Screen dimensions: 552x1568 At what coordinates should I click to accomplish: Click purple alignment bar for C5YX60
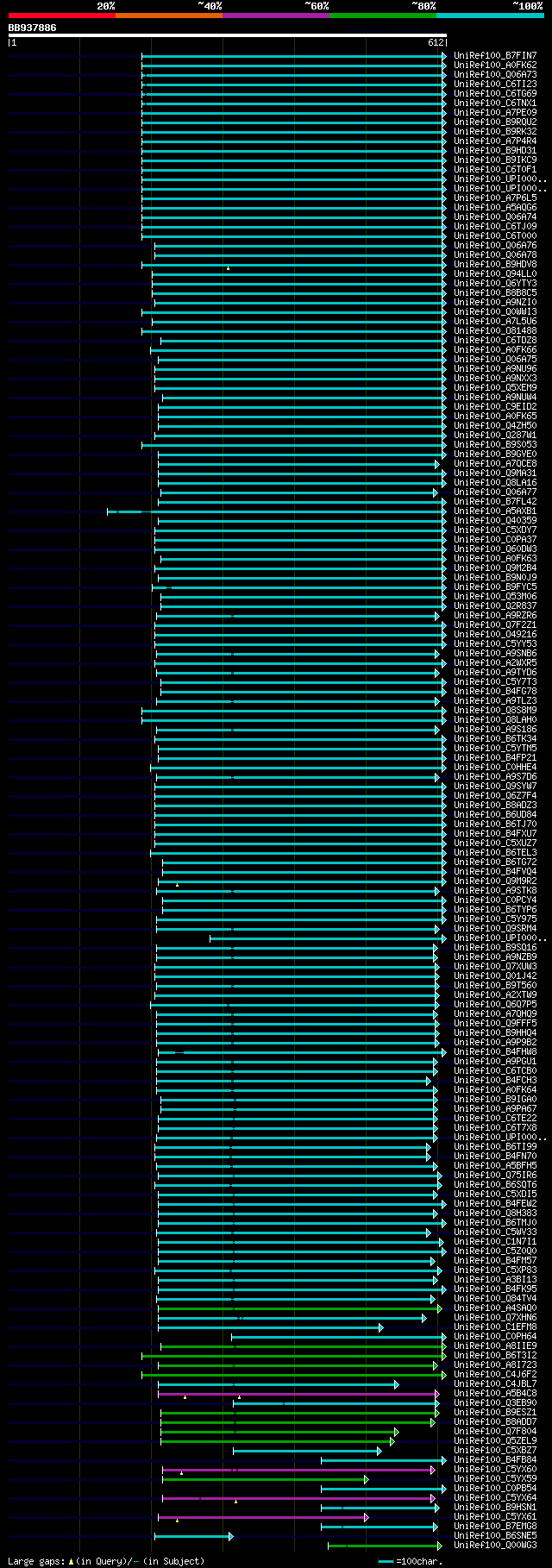(298, 1470)
